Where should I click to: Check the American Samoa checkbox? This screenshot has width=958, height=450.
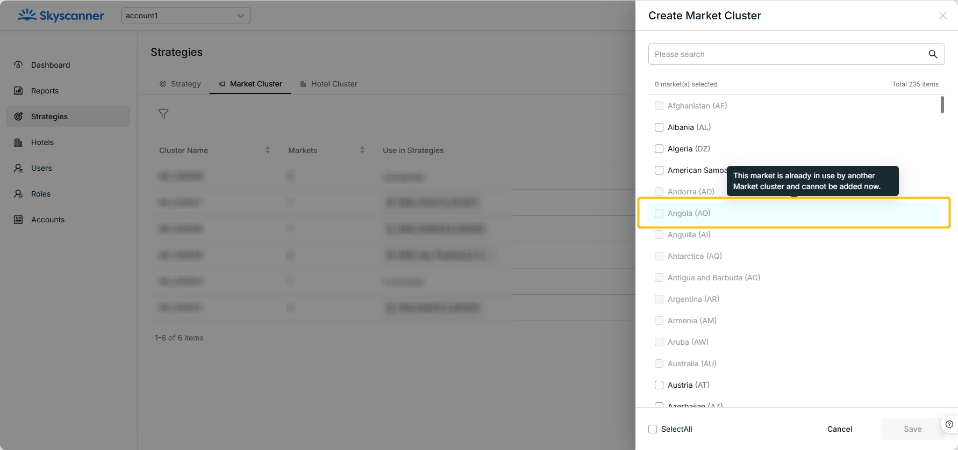[x=659, y=170]
